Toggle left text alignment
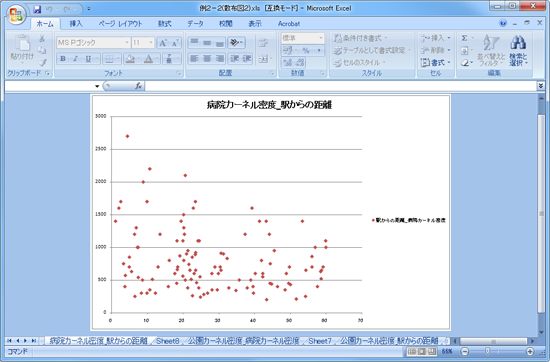Viewport: 550px width, 362px height. [x=194, y=59]
